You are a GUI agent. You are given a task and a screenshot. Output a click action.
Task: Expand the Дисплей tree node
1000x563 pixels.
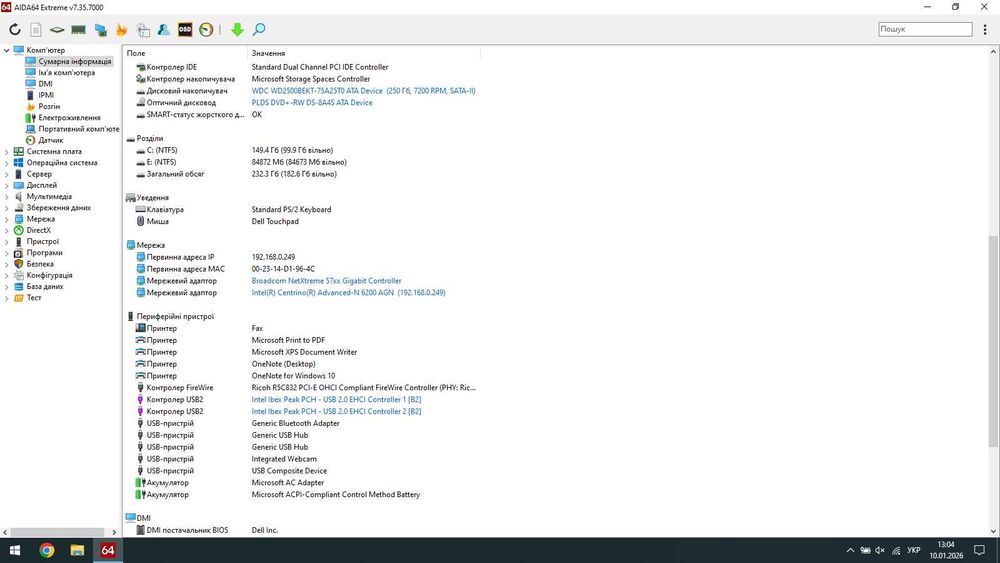click(6, 186)
